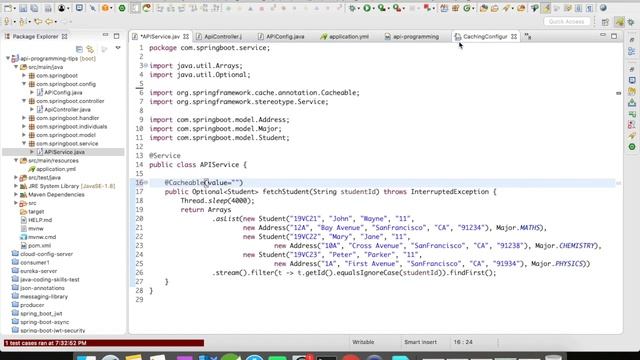This screenshot has height=360, width=640.
Task: Select ApiController.java in Package Explorer
Action: pos(67,109)
